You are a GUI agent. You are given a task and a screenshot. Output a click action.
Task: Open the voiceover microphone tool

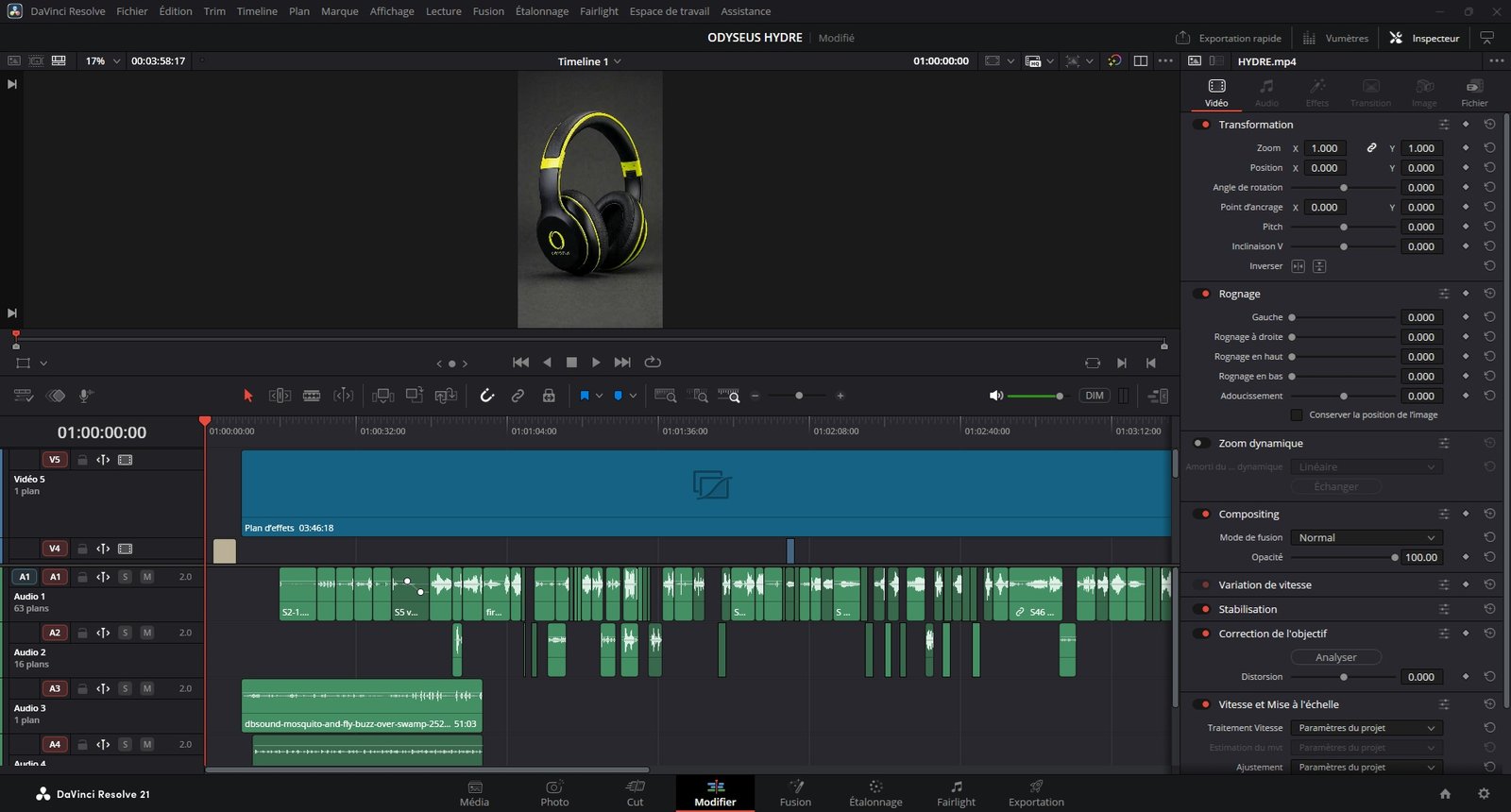pos(85,396)
